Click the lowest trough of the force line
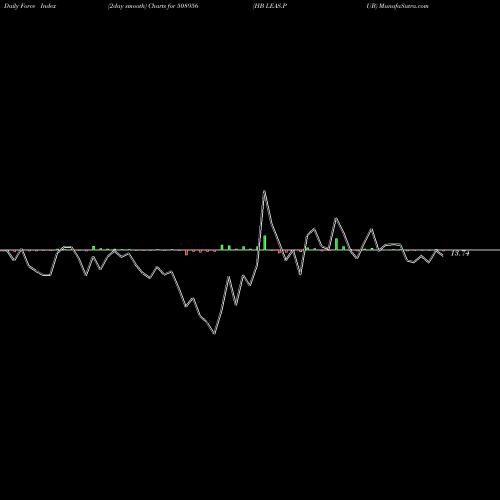The image size is (500, 500). tap(214, 333)
